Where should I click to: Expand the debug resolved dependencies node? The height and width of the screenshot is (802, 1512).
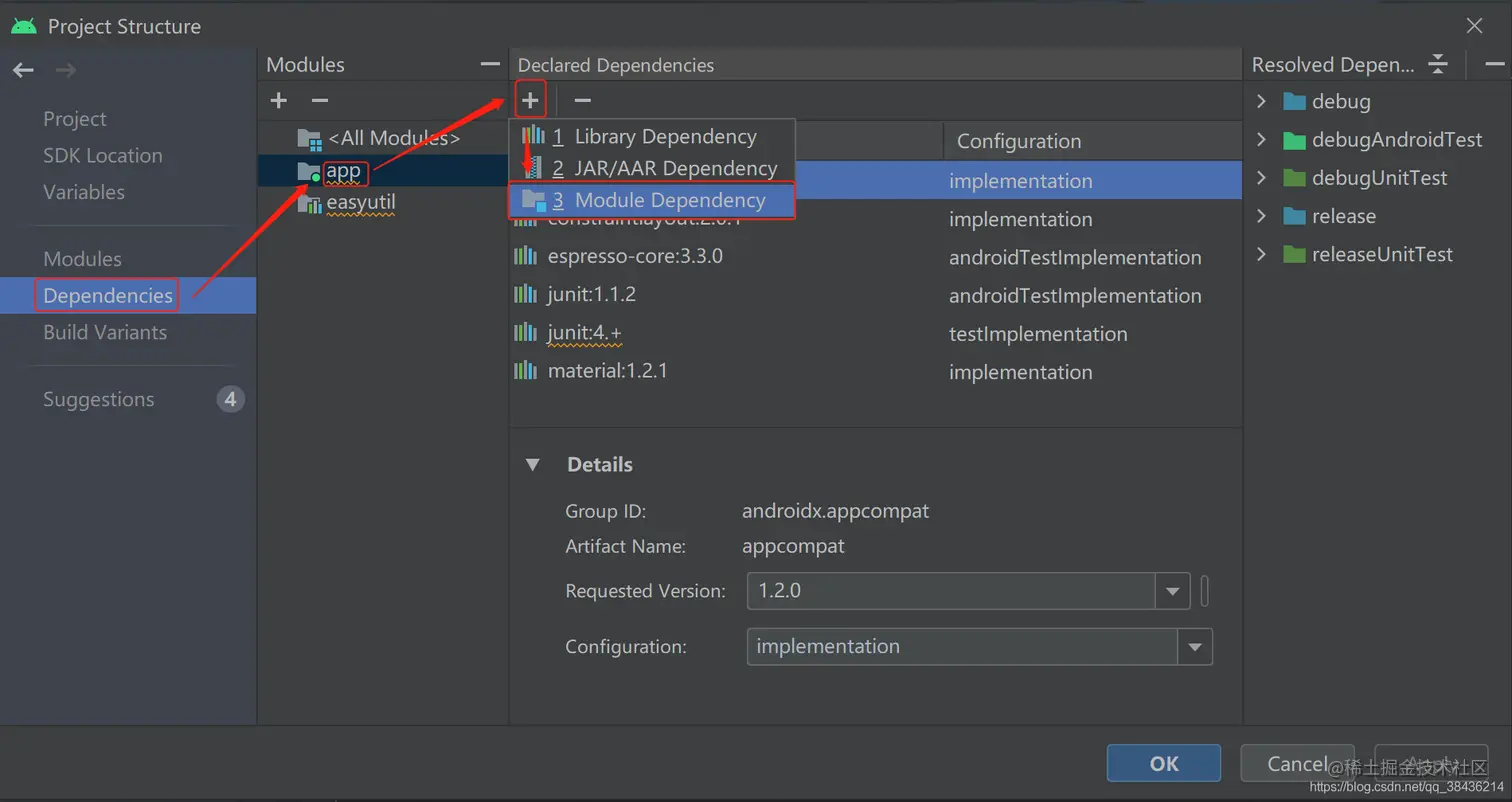[1262, 101]
